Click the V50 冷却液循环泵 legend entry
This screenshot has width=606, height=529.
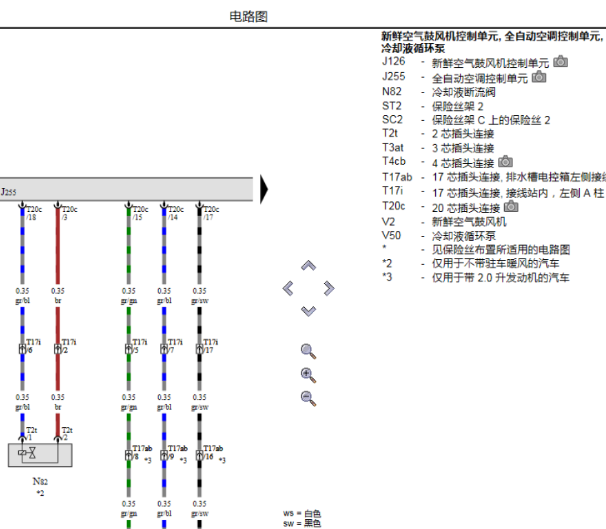(439, 236)
